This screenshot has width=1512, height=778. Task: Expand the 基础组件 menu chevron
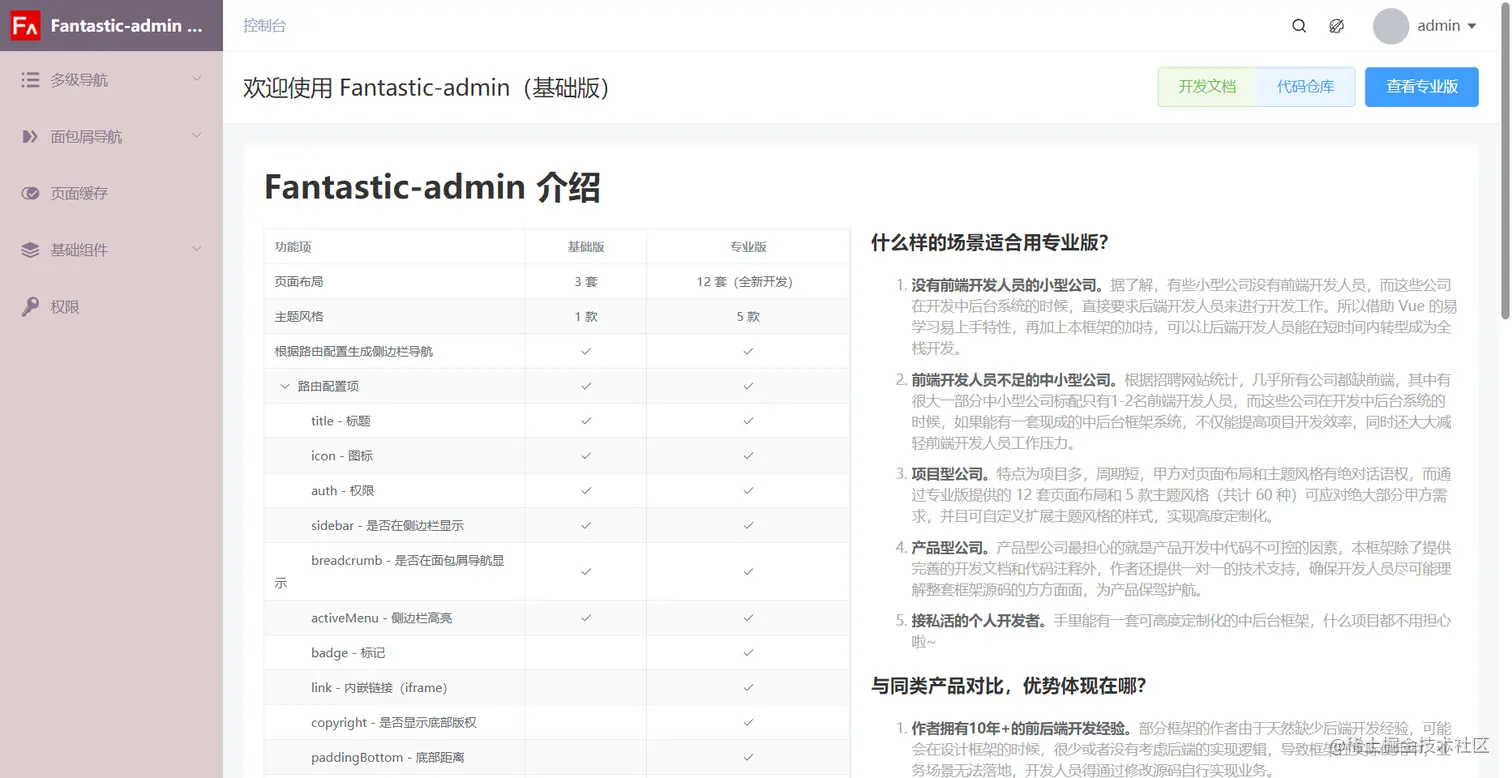pyautogui.click(x=196, y=249)
